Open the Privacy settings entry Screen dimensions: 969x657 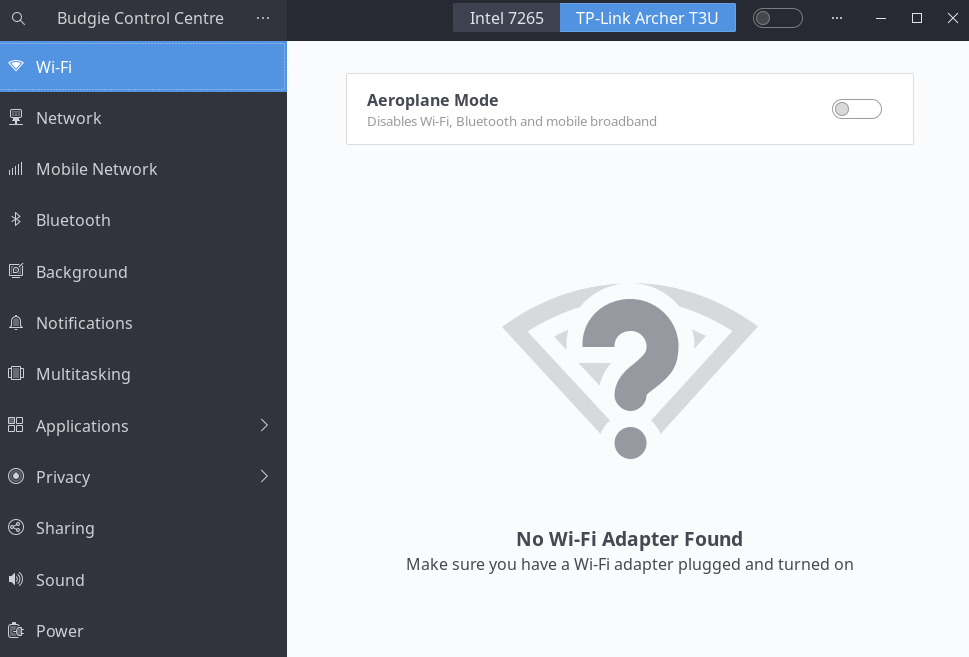pyautogui.click(x=143, y=477)
